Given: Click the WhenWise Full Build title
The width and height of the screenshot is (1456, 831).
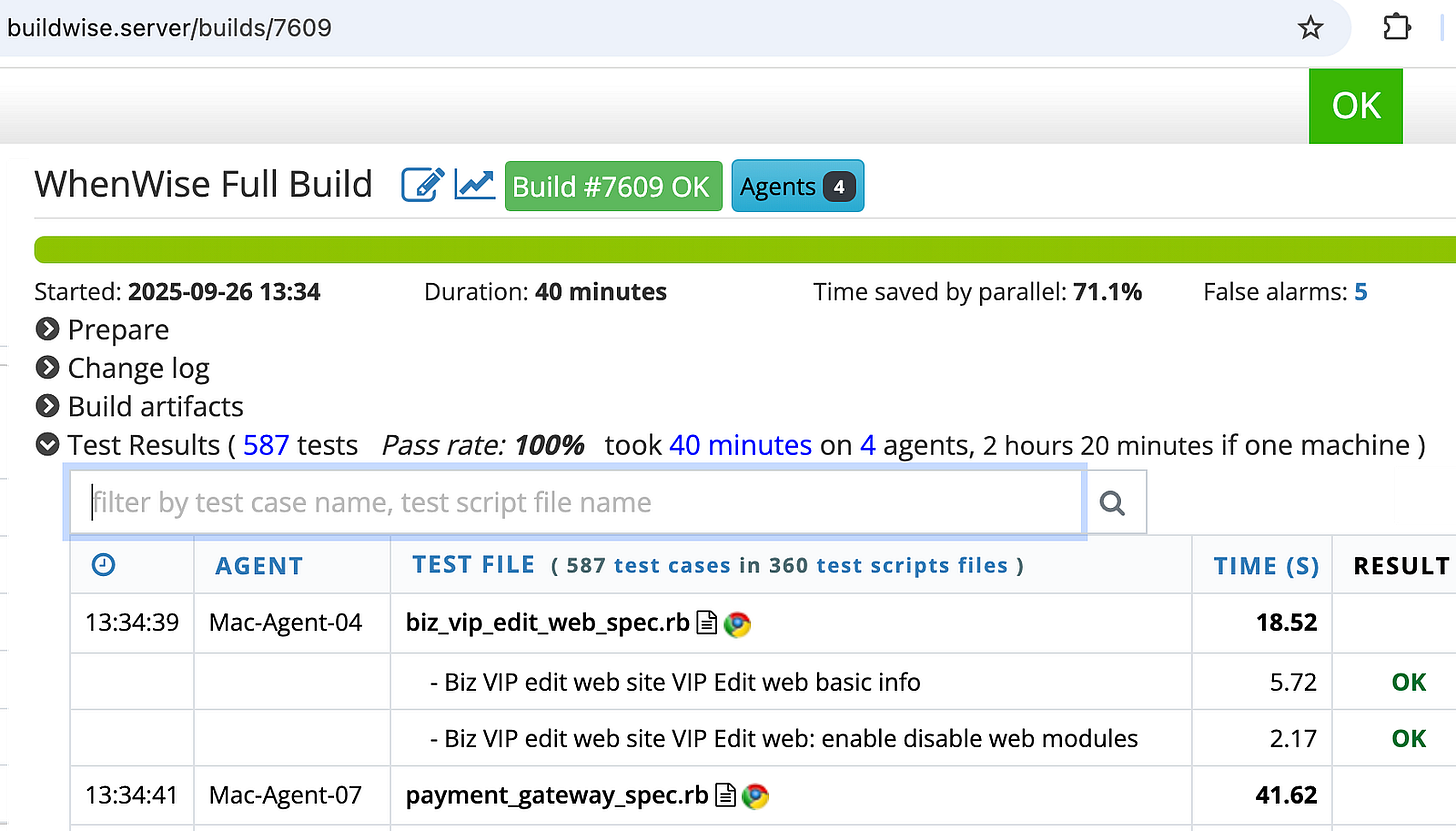Looking at the screenshot, I should tap(203, 185).
